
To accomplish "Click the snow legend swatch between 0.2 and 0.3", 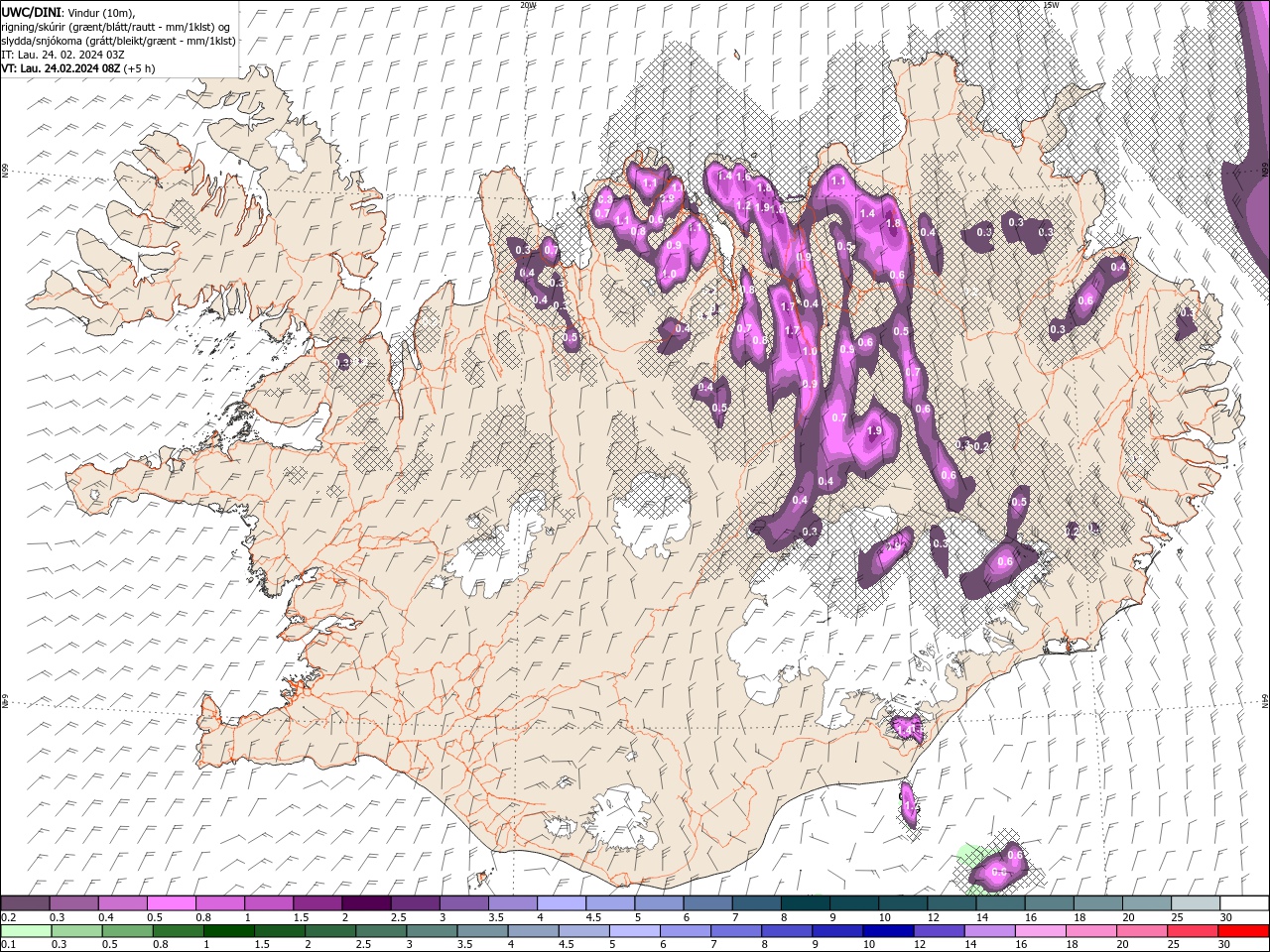I will click(25, 902).
